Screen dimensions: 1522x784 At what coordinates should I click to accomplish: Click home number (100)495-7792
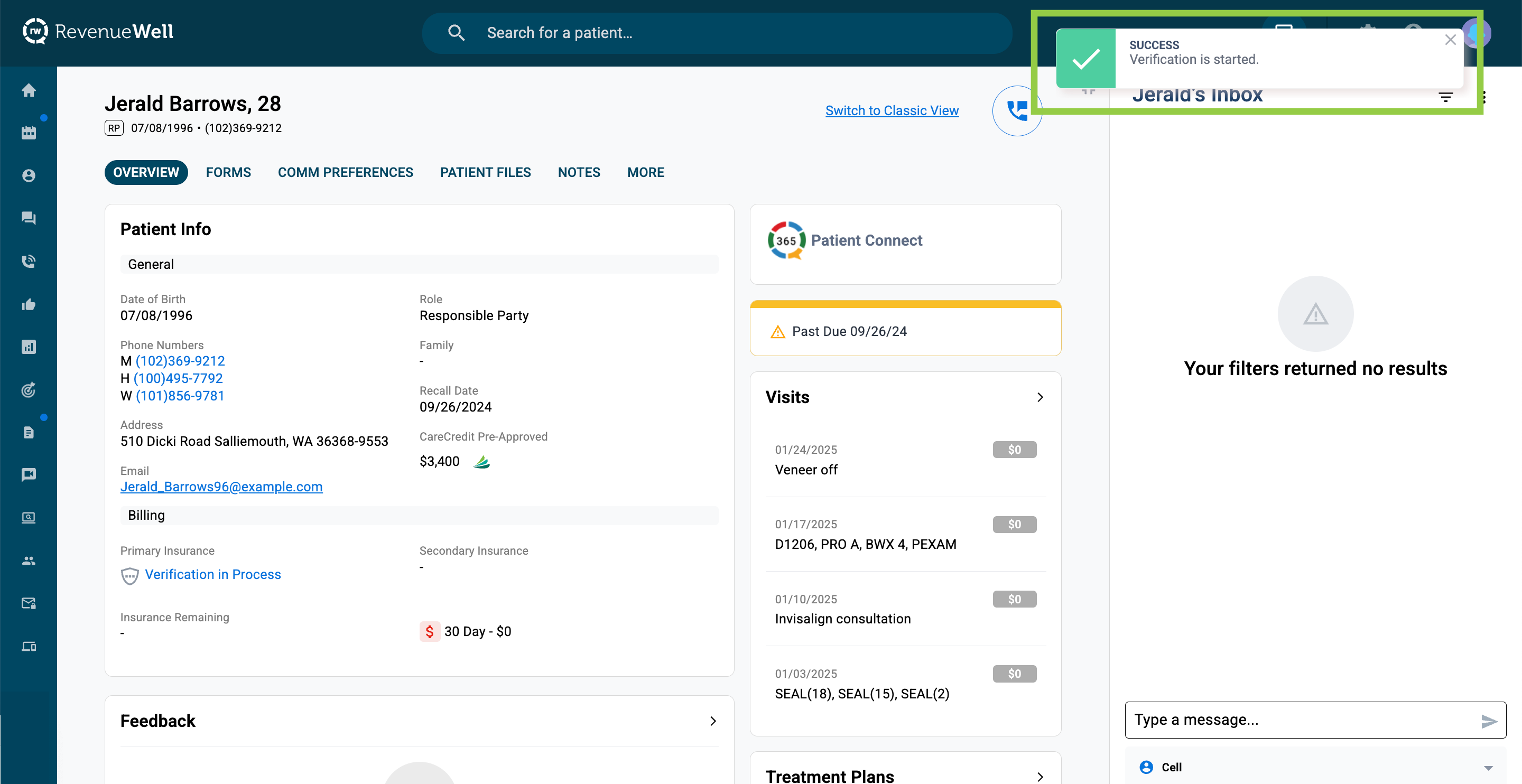tap(178, 379)
